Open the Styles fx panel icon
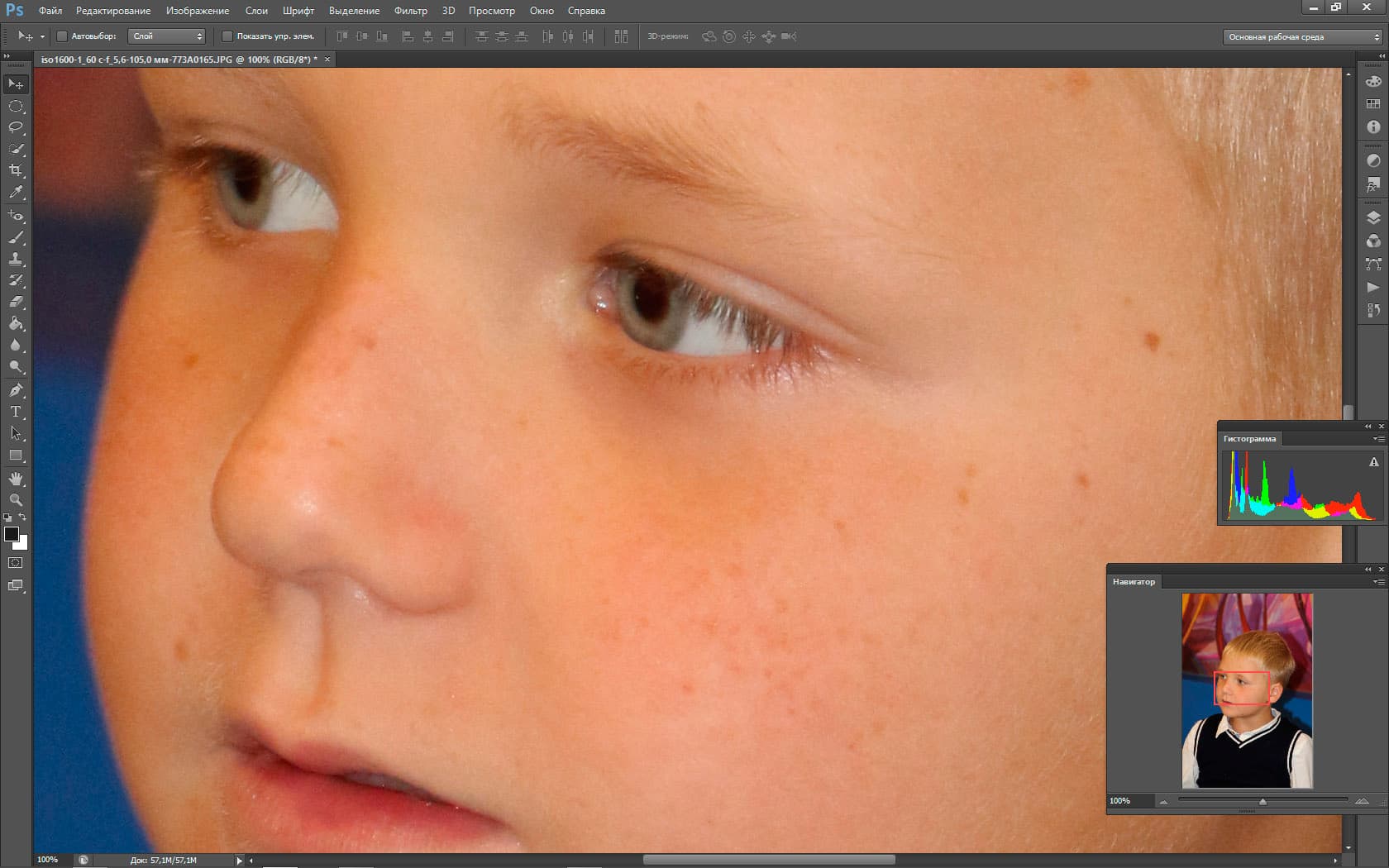Viewport: 1389px width, 868px height. [x=1373, y=184]
